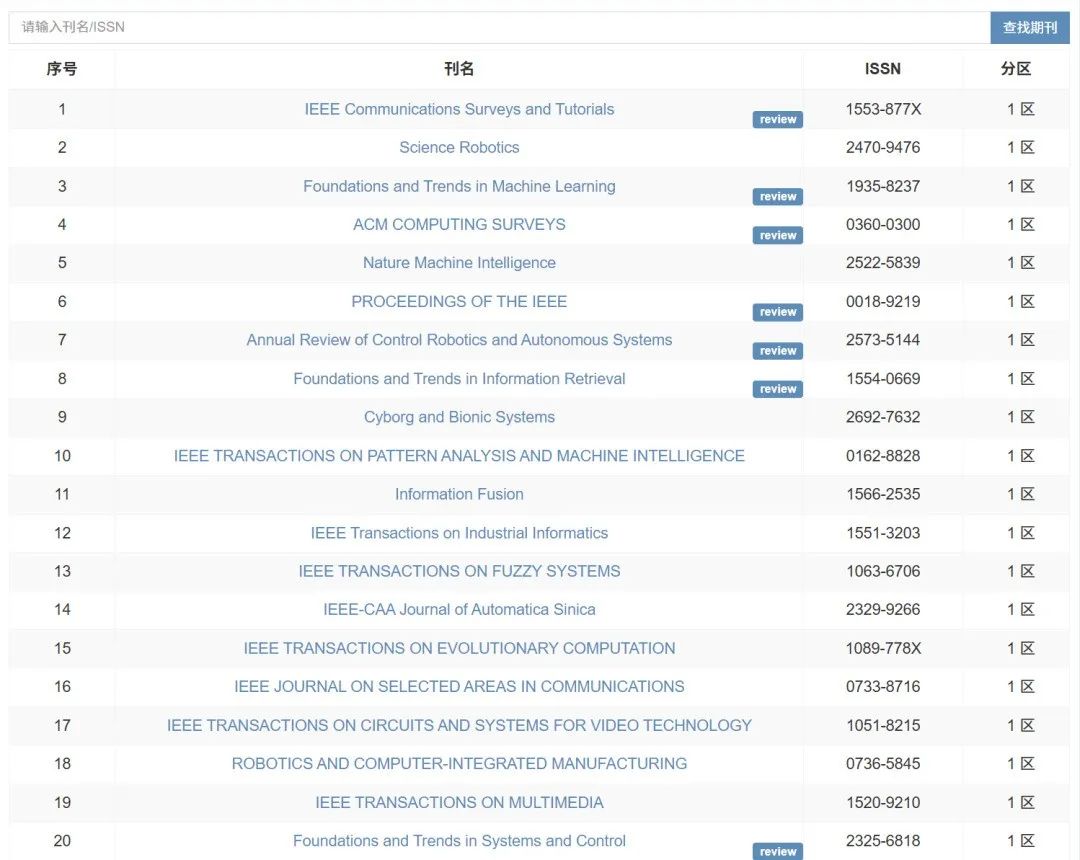Image resolution: width=1080 pixels, height=860 pixels.
Task: Open IEEE JOURNAL ON SELECTED AREAS IN COMMUNICATIONS
Action: (459, 686)
